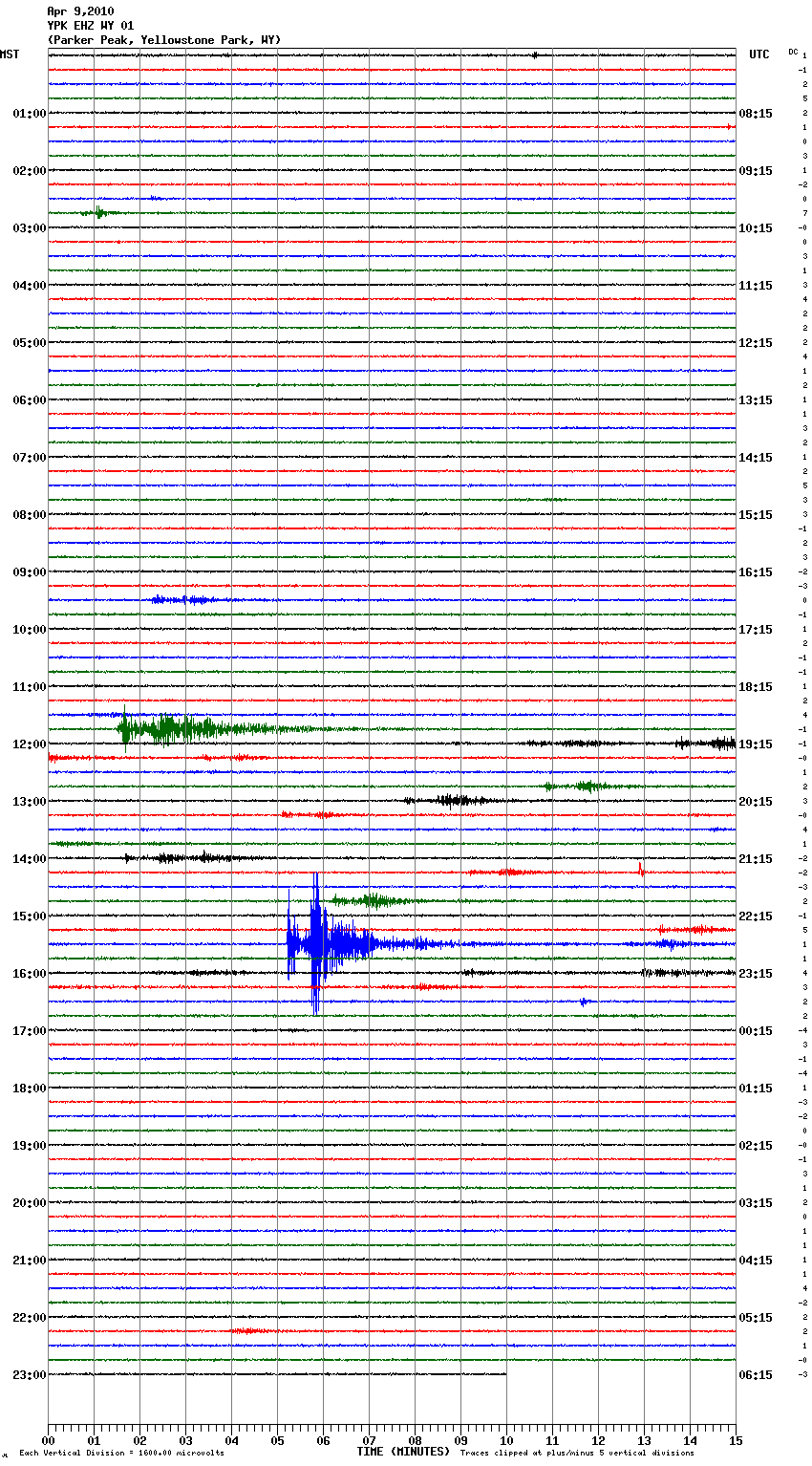Click the 'UTC' column header
Viewport: 812px width, 1466px height.
tap(759, 54)
